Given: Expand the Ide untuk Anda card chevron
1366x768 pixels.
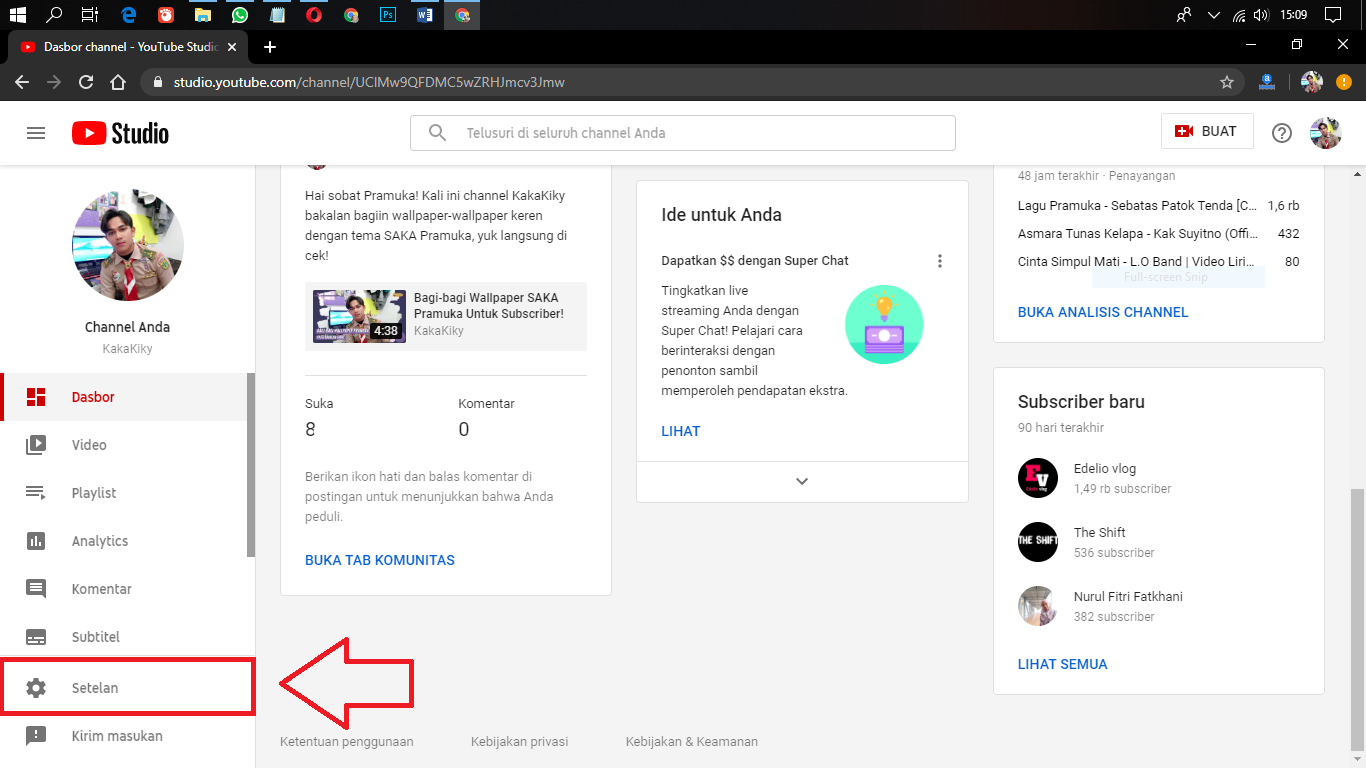Looking at the screenshot, I should pyautogui.click(x=802, y=481).
